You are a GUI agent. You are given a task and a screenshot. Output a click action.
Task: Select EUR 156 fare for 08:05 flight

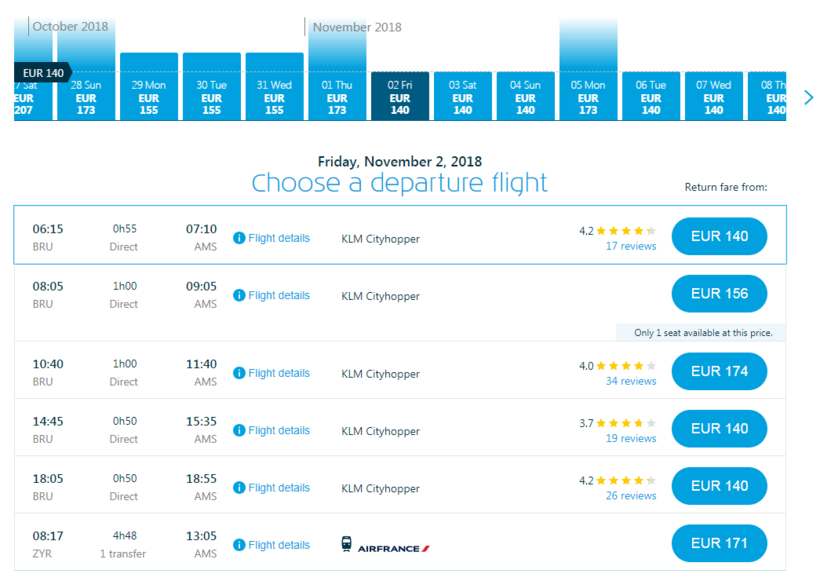(x=719, y=294)
